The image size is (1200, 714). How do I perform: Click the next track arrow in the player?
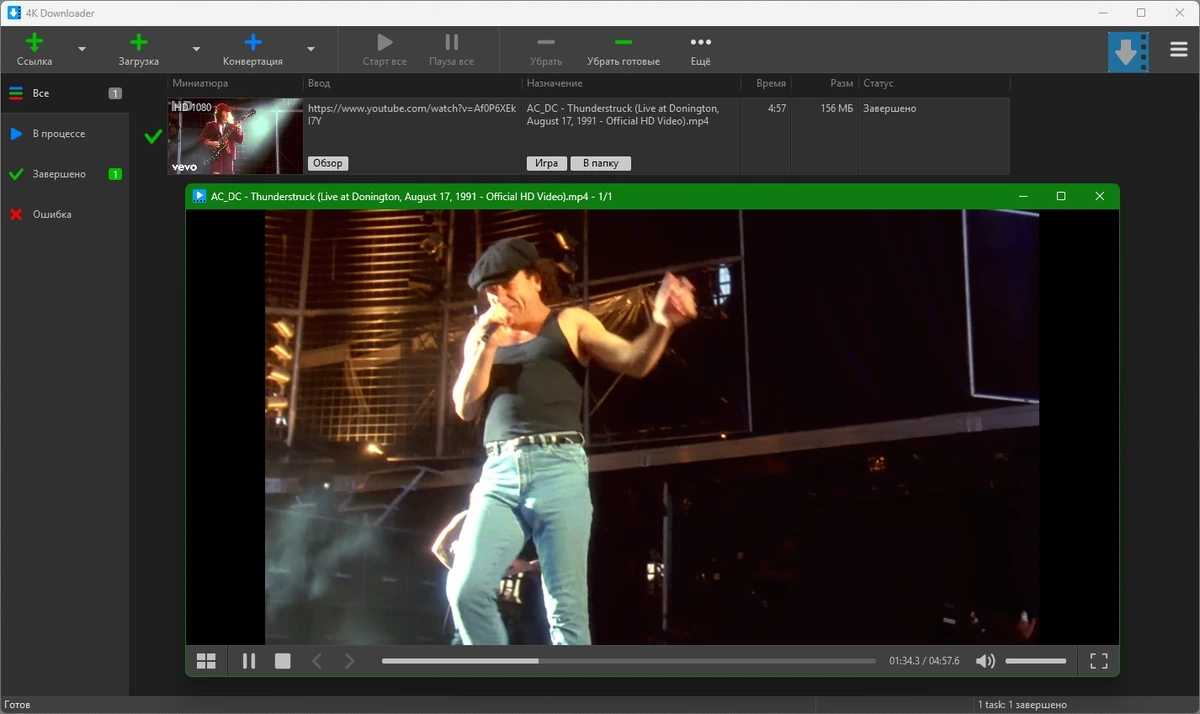[x=350, y=661]
